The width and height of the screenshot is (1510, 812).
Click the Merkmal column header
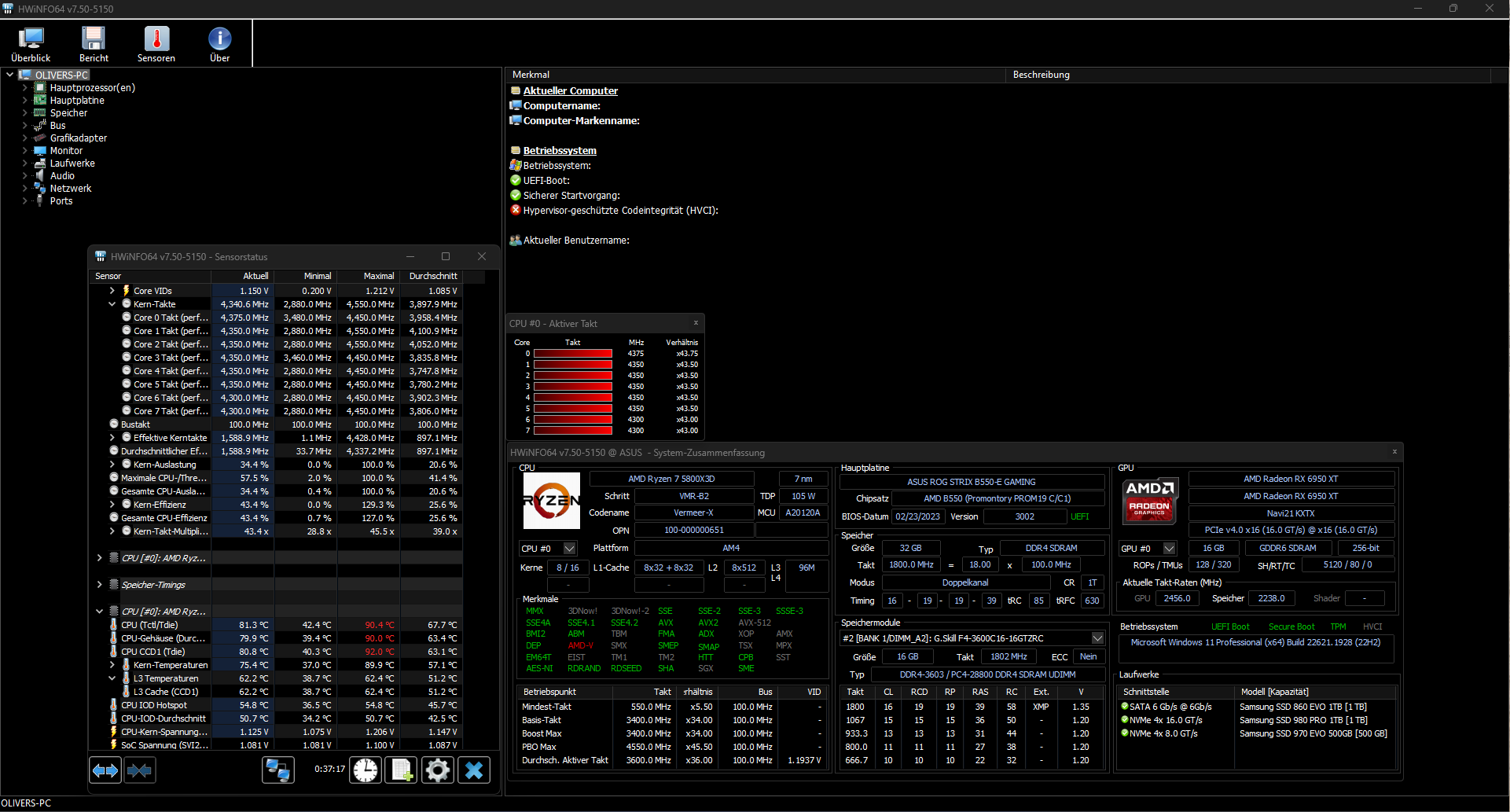click(755, 75)
